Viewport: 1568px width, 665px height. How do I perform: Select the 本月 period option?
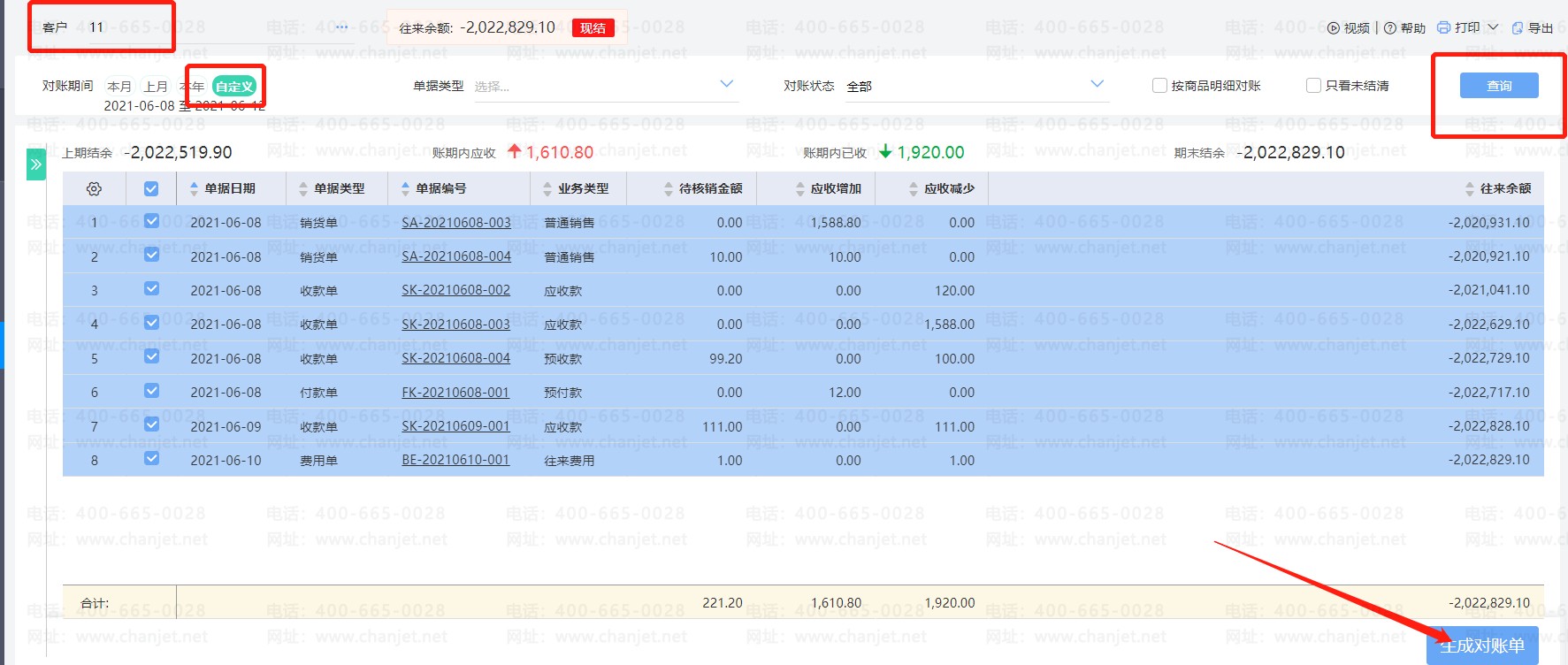coord(119,87)
